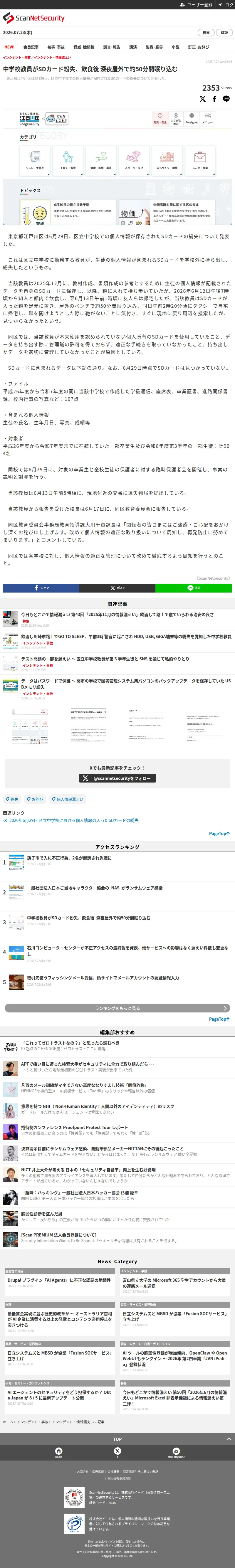Share article via LINE near view count

226,99
